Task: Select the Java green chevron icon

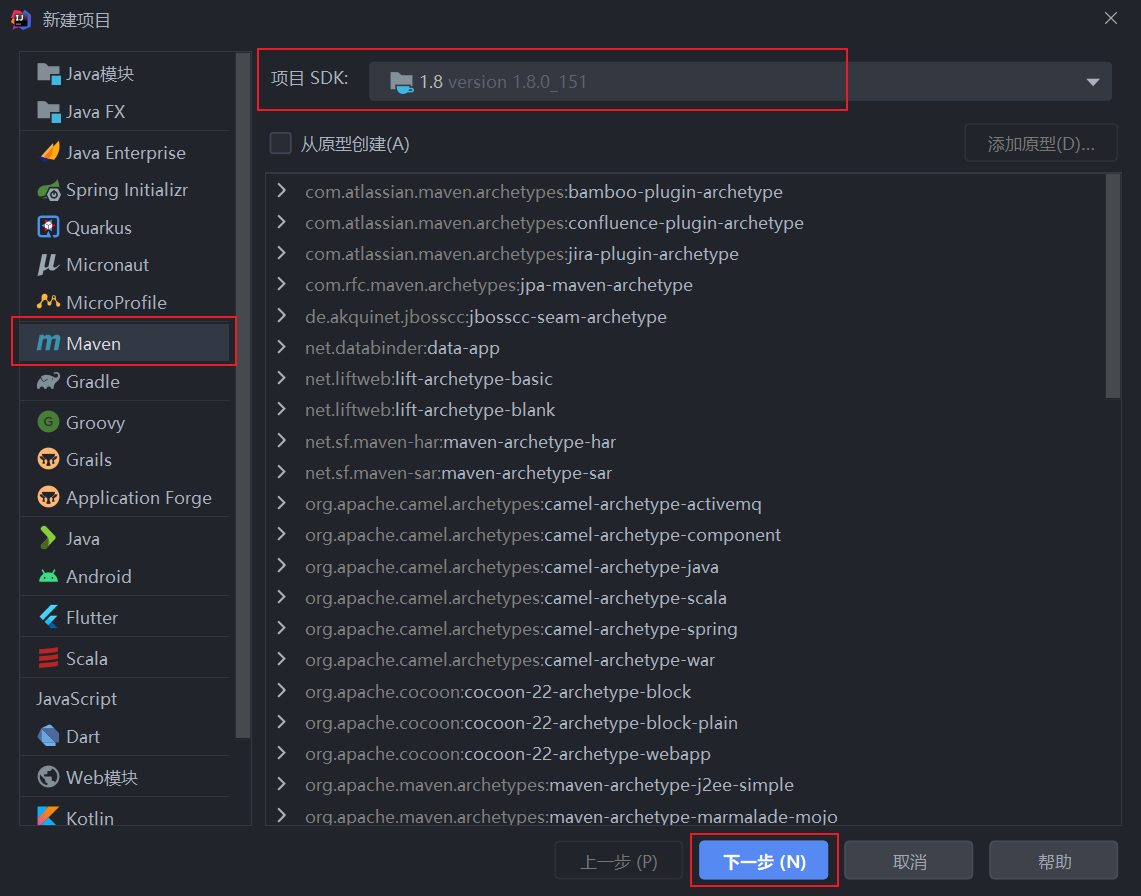Action: (x=48, y=538)
